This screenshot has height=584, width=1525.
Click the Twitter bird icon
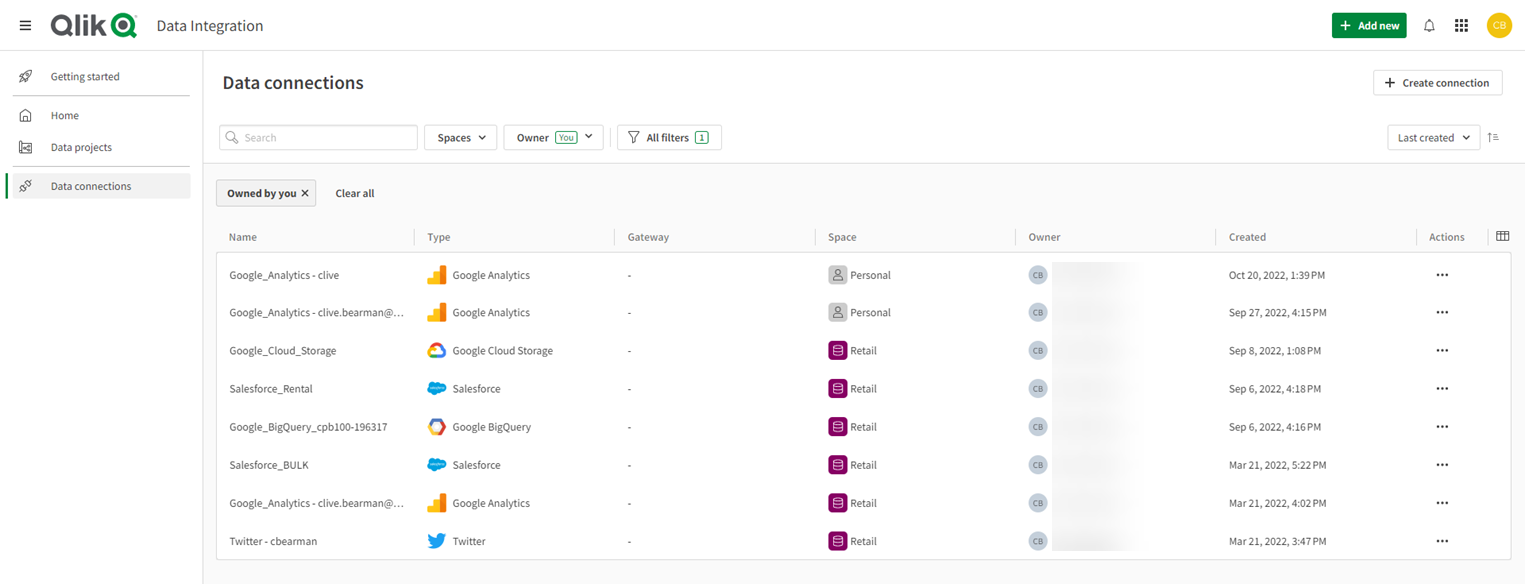[436, 541]
